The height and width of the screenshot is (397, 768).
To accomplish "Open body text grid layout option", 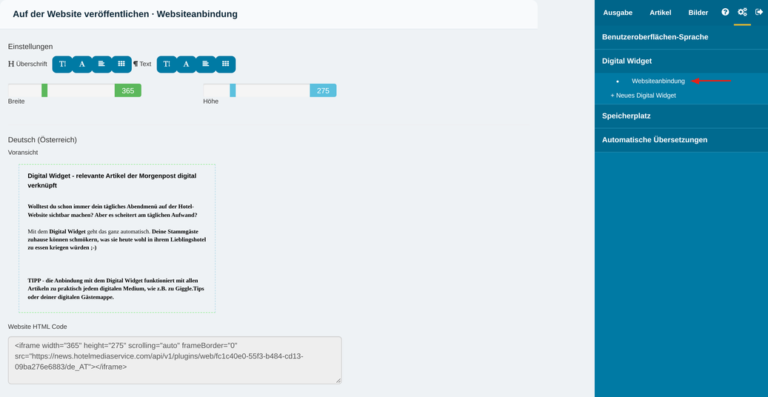I will [x=225, y=64].
